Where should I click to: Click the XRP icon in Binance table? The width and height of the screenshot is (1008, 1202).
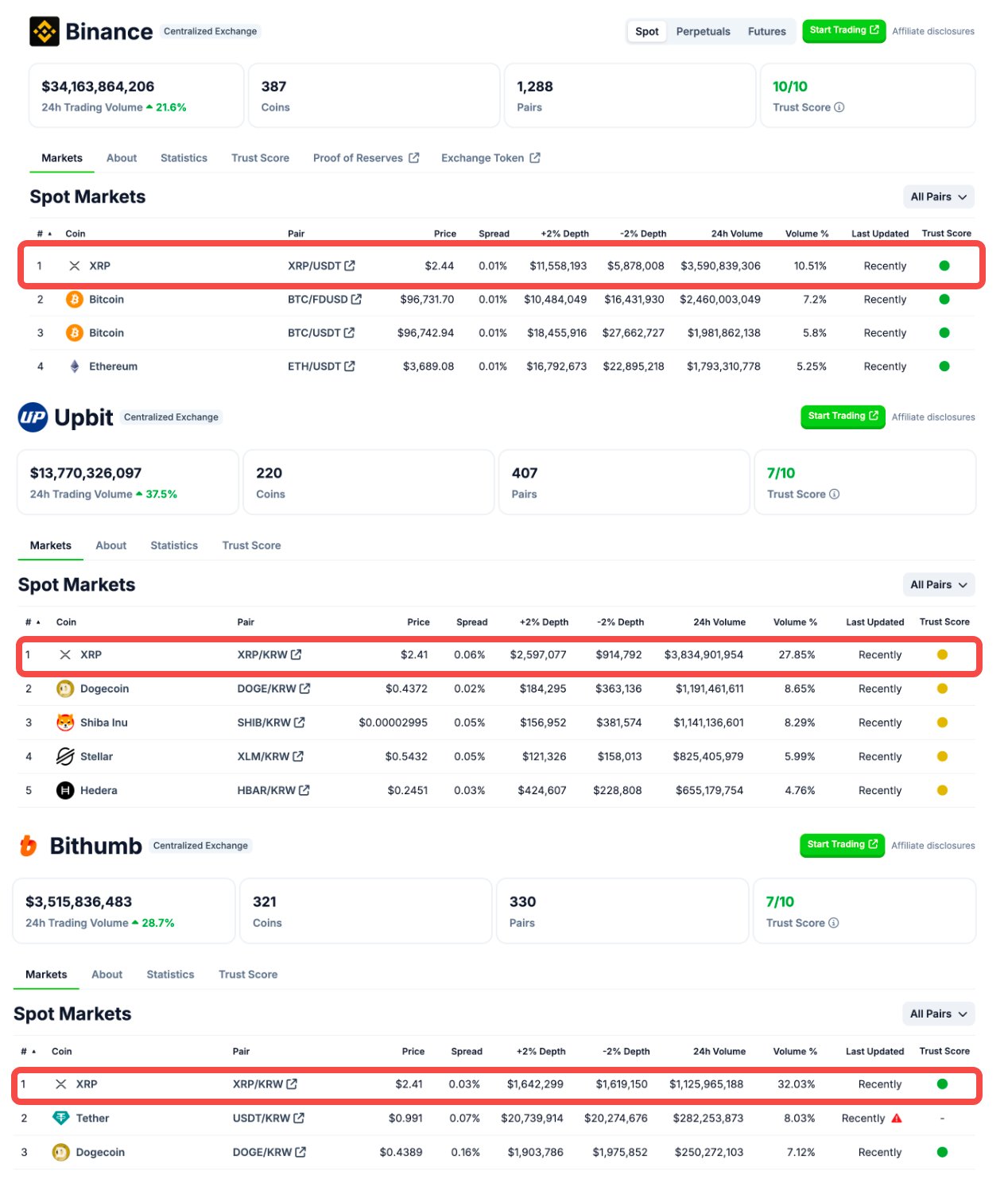pyautogui.click(x=75, y=266)
